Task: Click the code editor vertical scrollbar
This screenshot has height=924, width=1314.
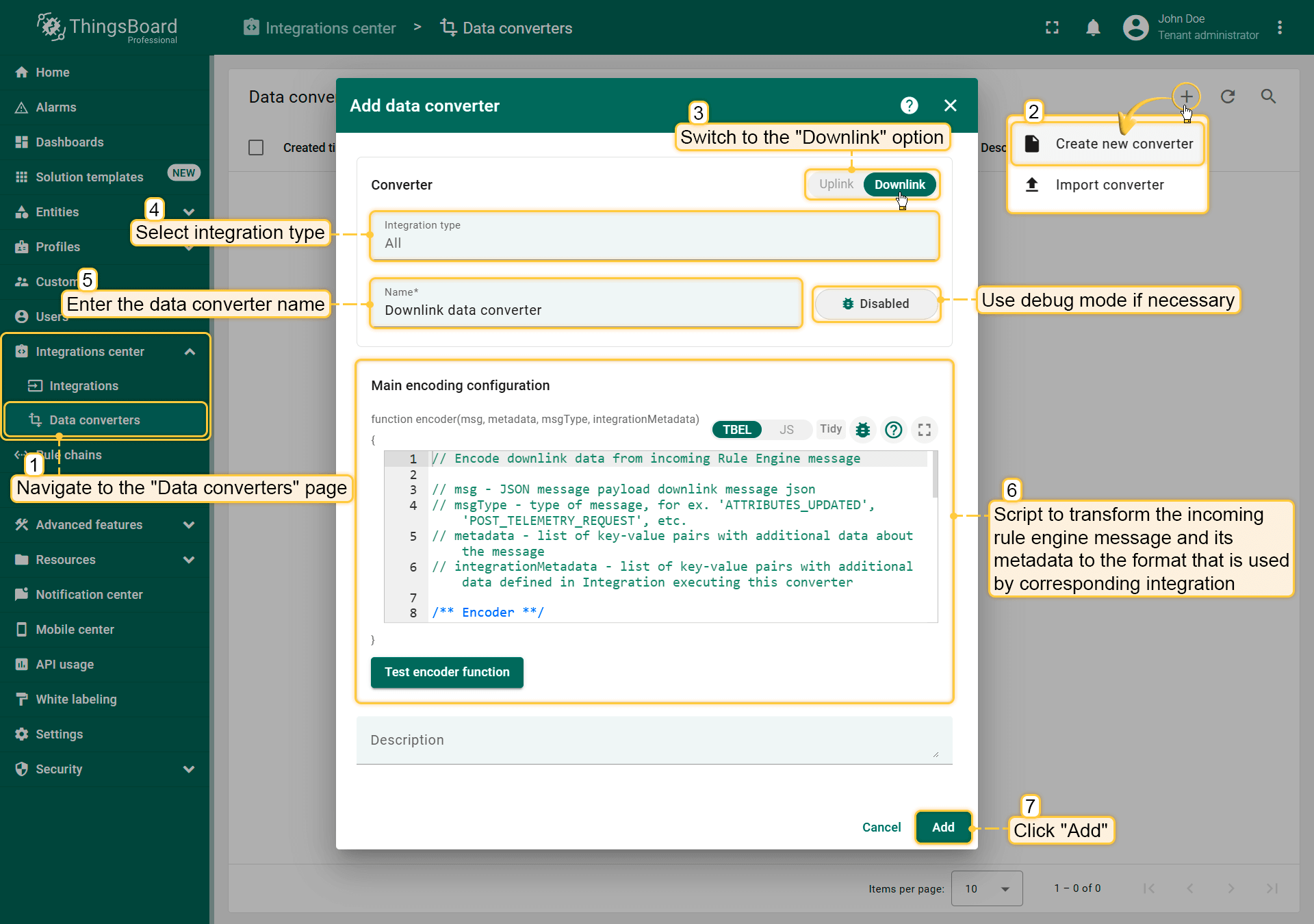Action: 934,474
